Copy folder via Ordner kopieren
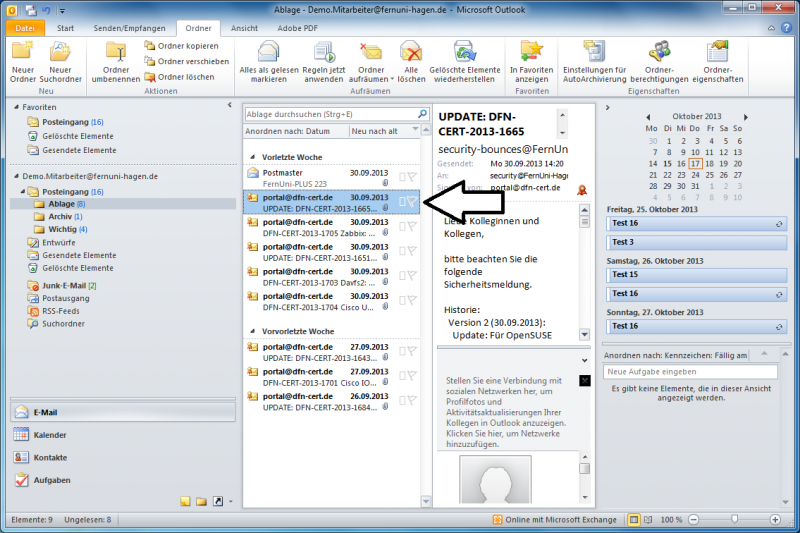Viewport: 800px width, 533px height. tap(182, 46)
